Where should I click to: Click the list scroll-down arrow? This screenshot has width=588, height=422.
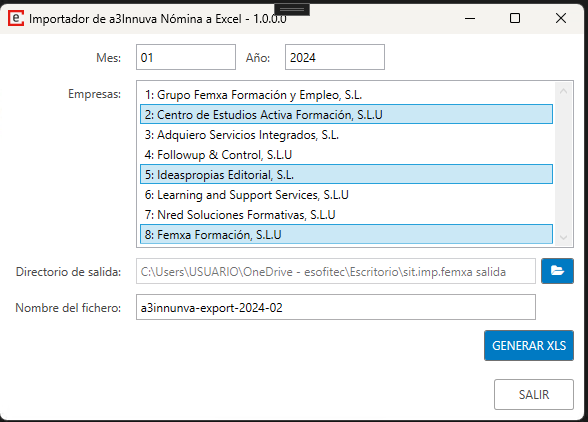pos(563,237)
